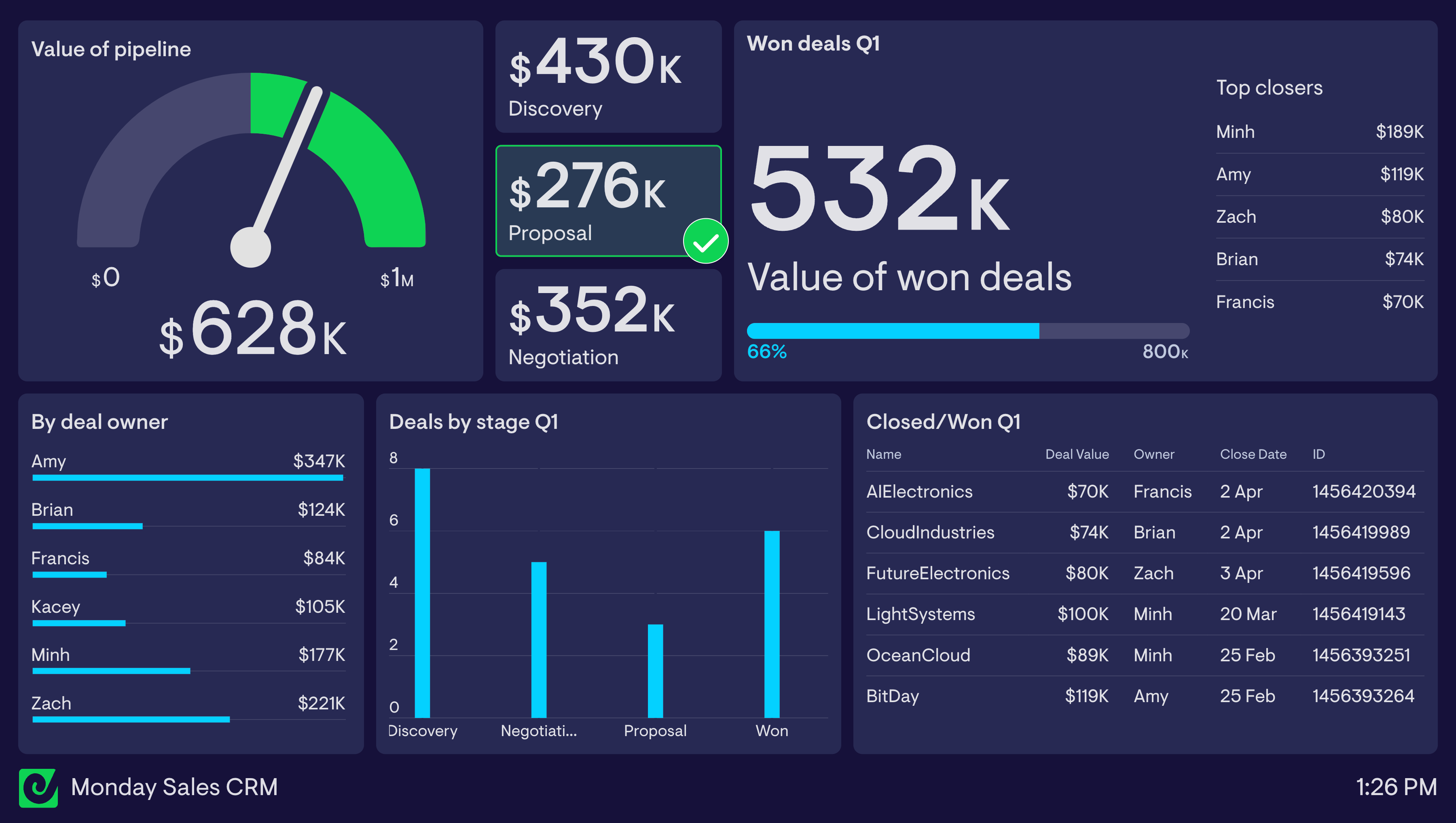1456x823 pixels.
Task: Click the pipeline gauge needle knob
Action: 250,247
